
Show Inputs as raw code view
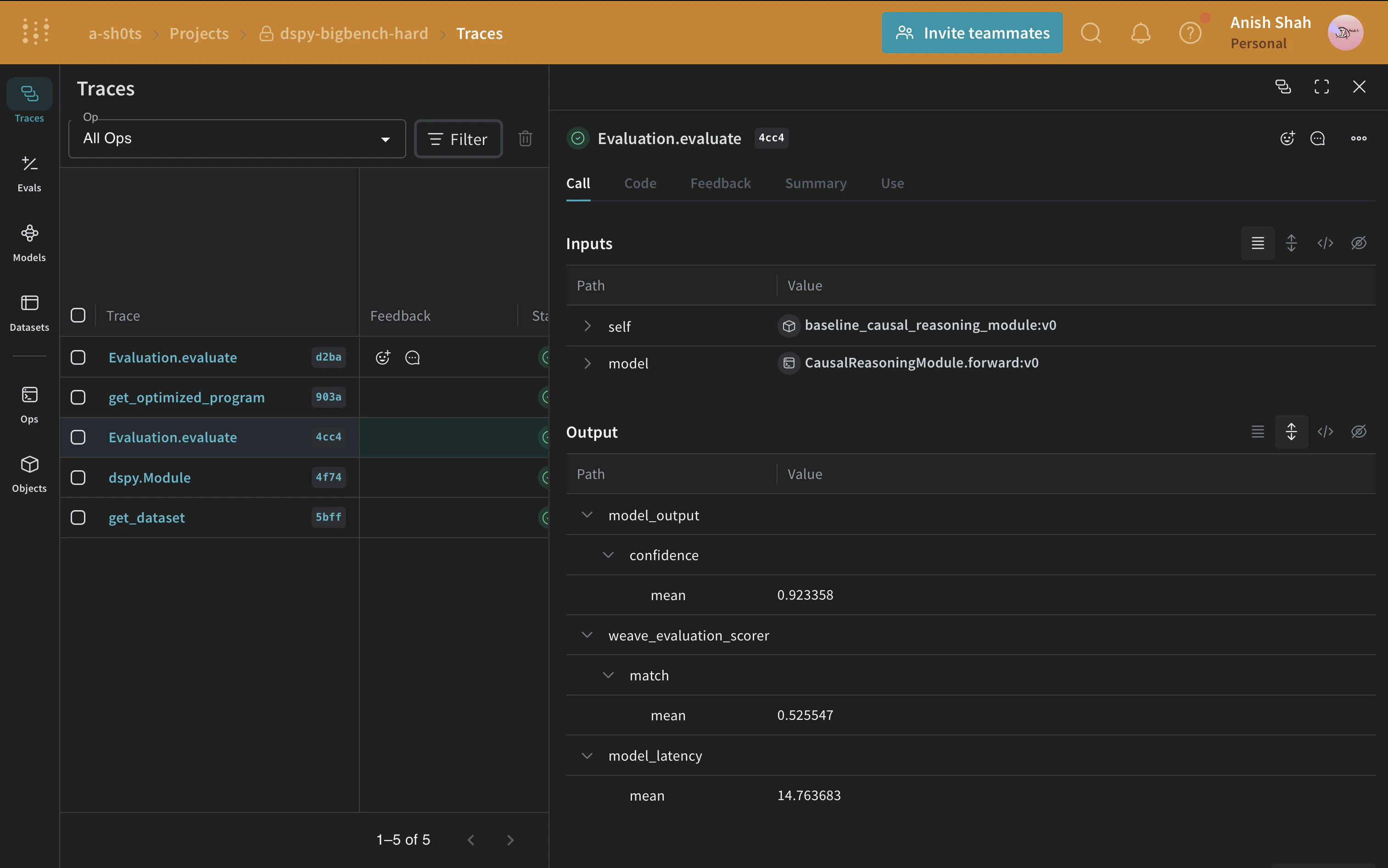(1325, 244)
